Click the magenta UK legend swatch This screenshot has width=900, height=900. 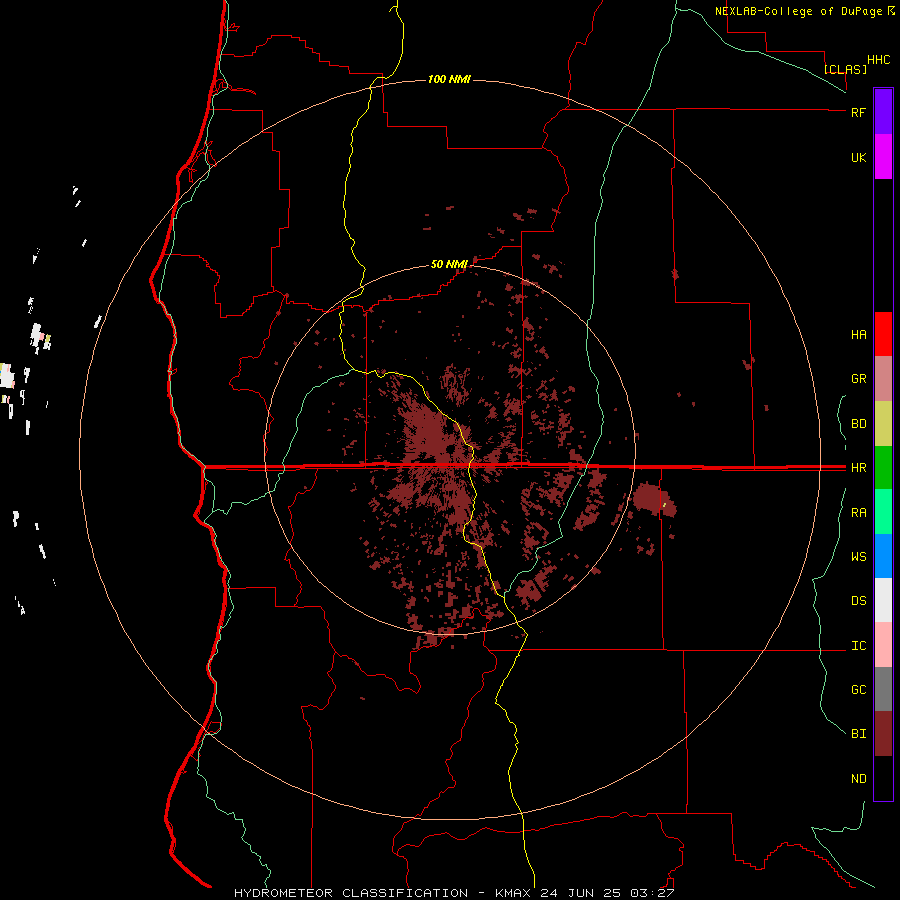(883, 156)
